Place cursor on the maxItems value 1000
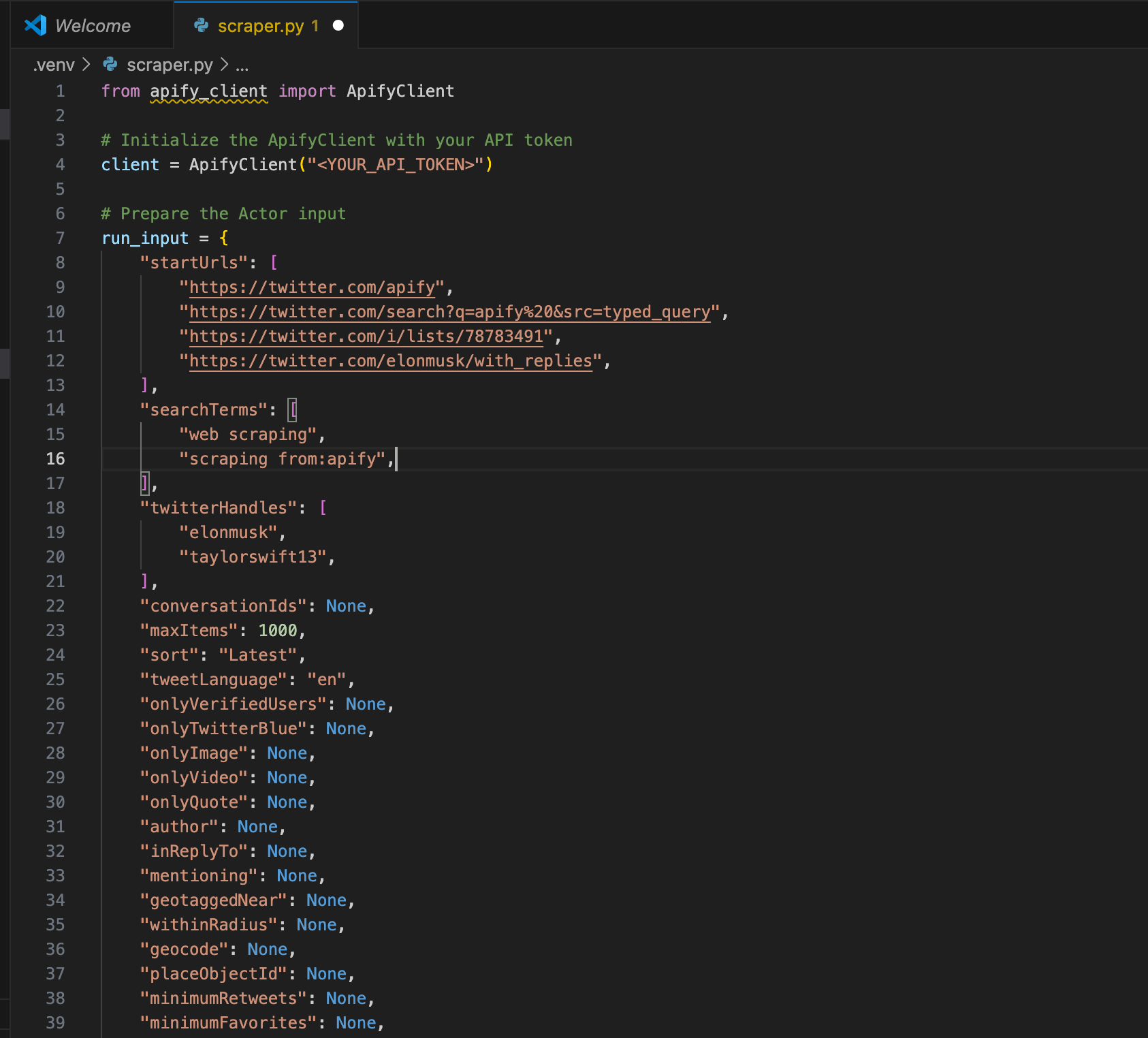Screen dimensions: 1148x1038 (x=278, y=630)
